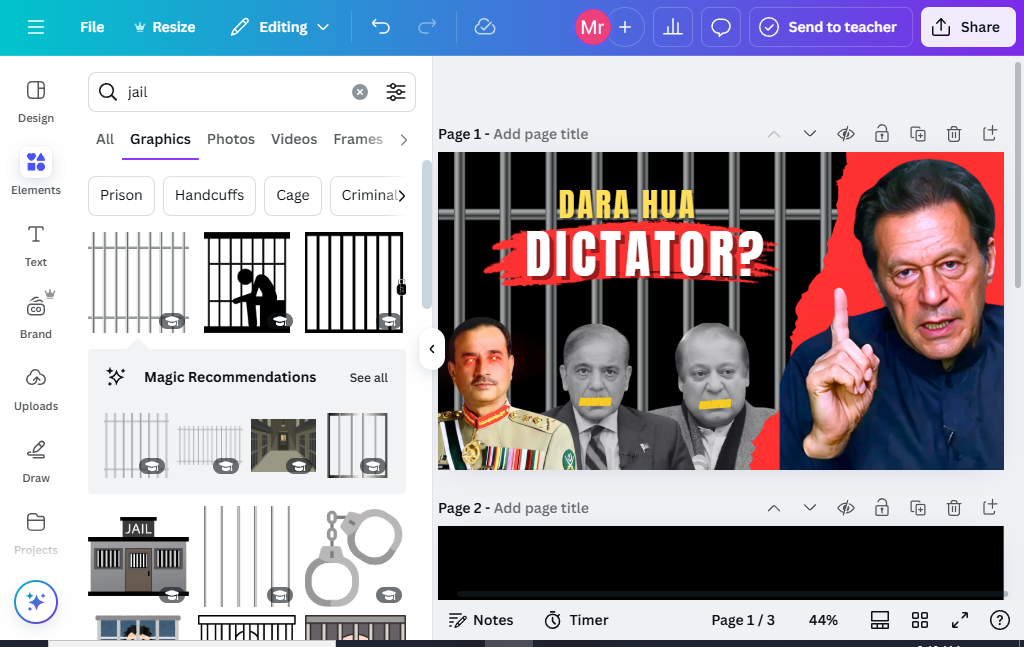
Task: Toggle the lock on Page 2
Action: coord(882,508)
